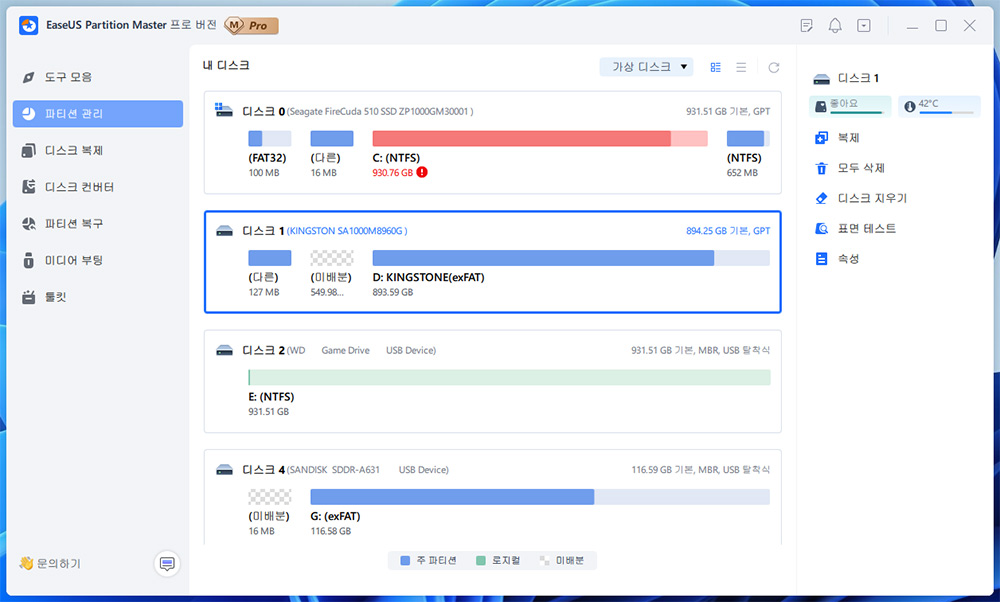Click the 디스크 1 KINGSTON title text
The height and width of the screenshot is (602, 1000).
(325, 230)
